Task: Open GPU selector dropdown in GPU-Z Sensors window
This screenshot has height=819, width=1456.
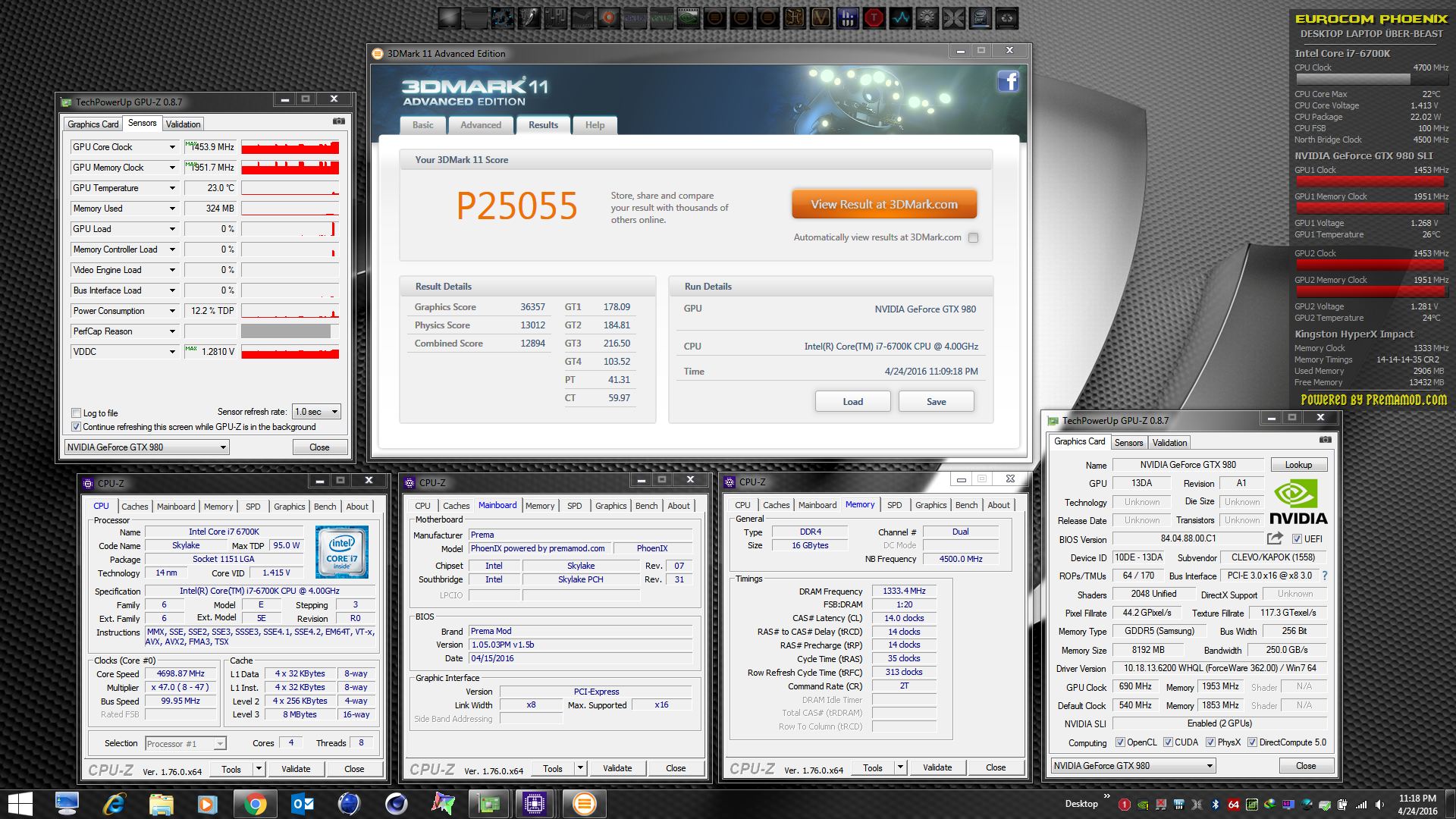Action: tap(146, 447)
